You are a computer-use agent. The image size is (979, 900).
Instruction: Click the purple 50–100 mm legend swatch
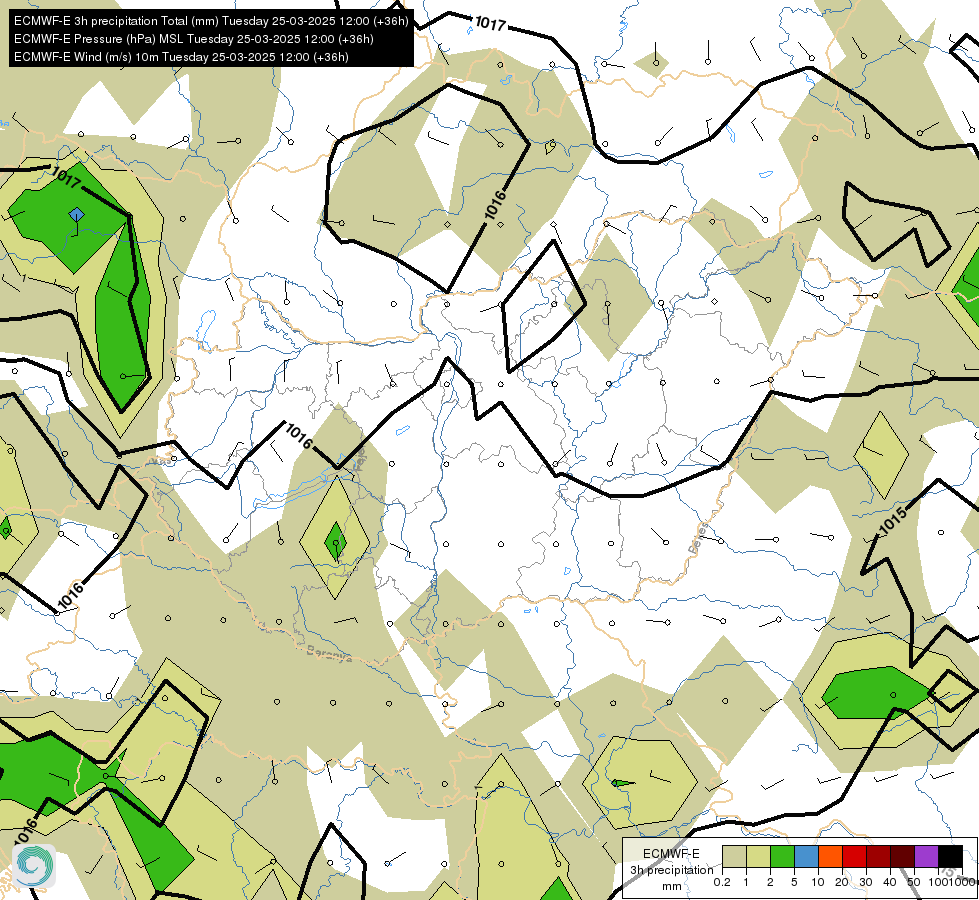pos(927,857)
